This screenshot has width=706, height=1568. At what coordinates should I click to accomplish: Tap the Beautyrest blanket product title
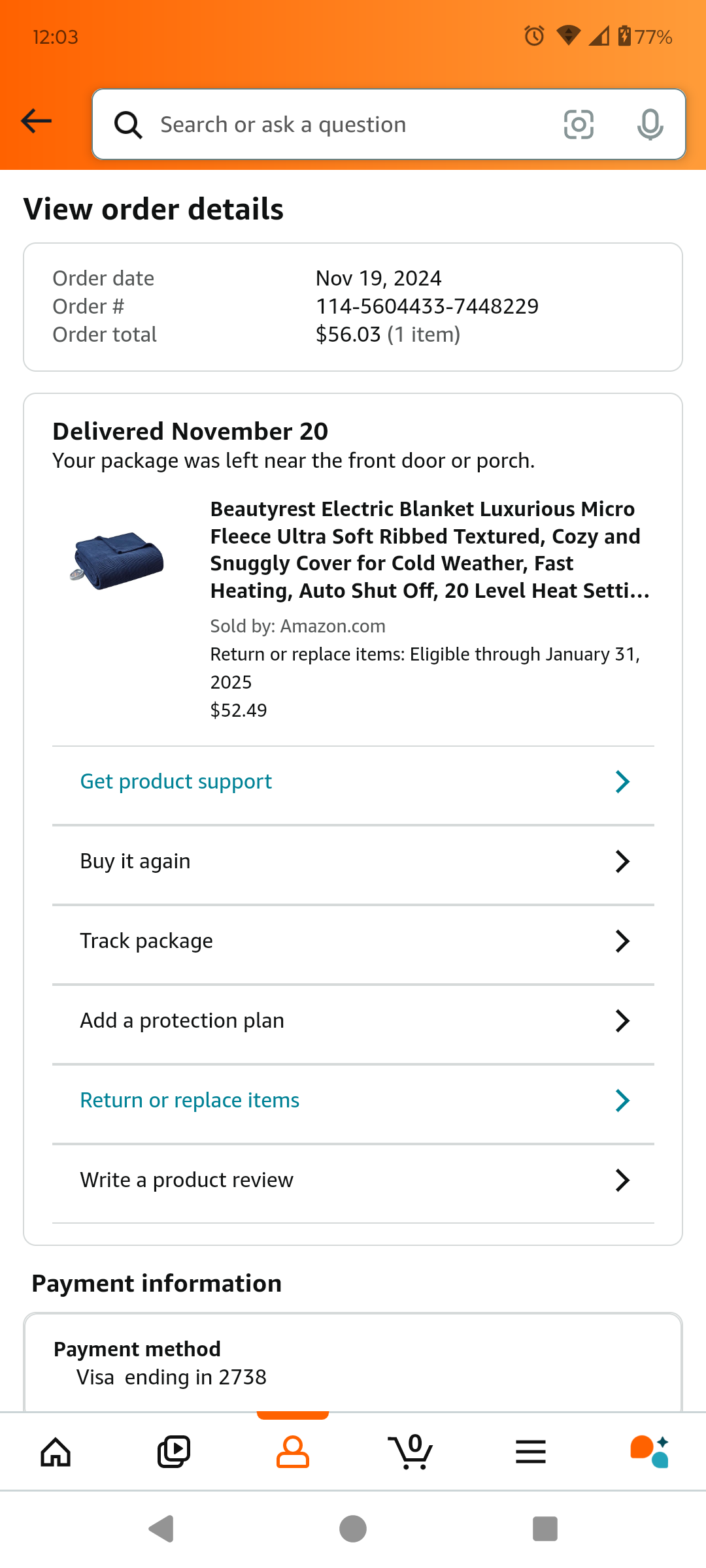click(x=429, y=549)
